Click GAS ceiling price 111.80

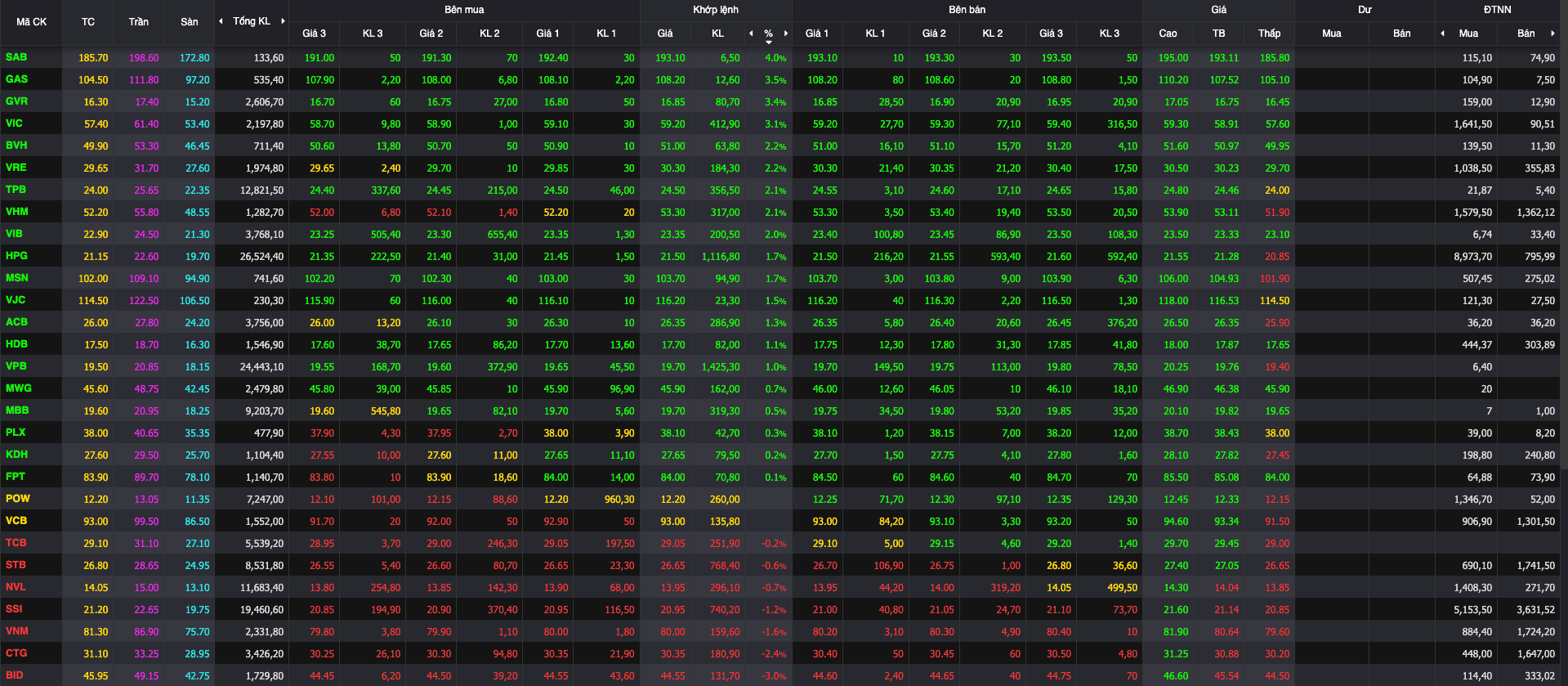(144, 80)
